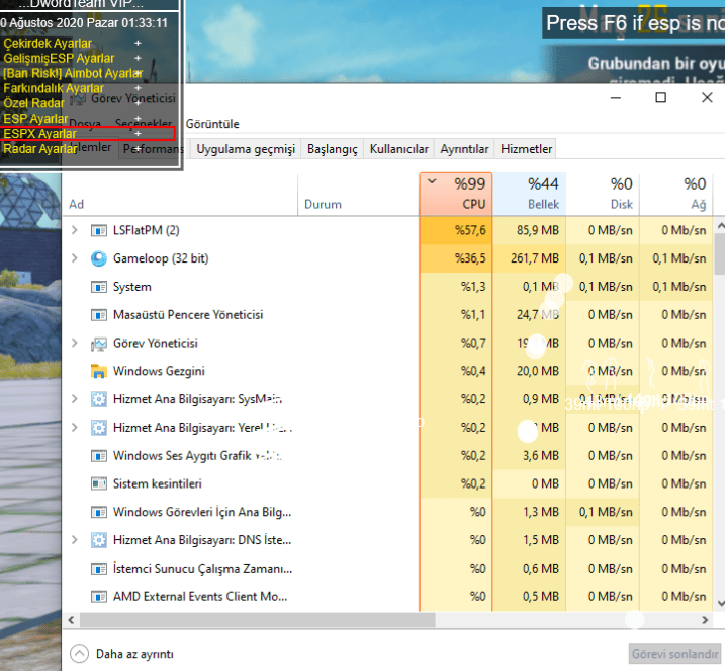The height and width of the screenshot is (671, 725).
Task: Click the Yerel service host gear icon
Action: 98,428
